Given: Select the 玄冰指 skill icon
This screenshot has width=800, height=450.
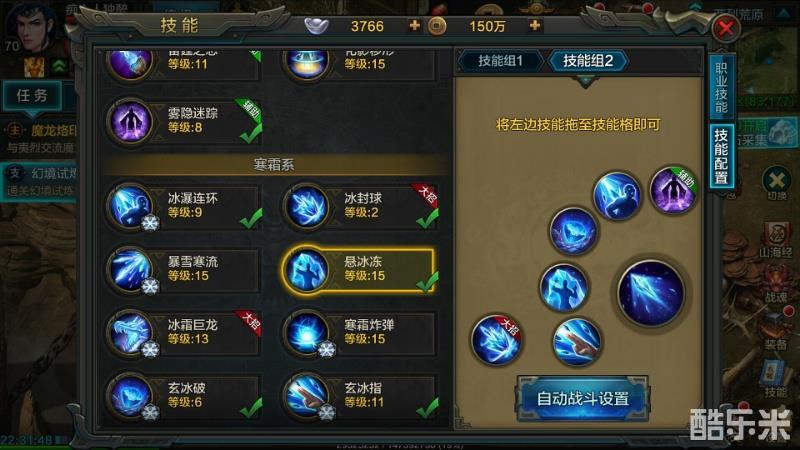Looking at the screenshot, I should click(307, 396).
